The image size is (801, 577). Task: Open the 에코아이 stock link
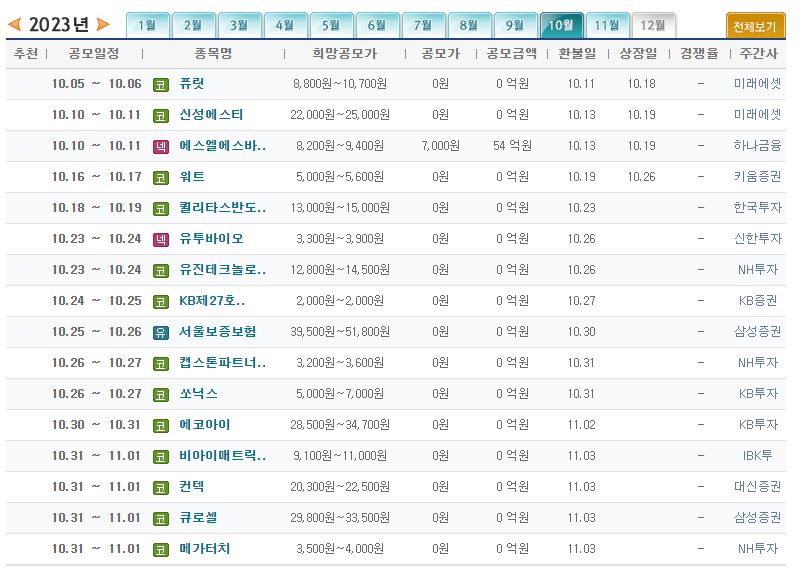point(205,424)
